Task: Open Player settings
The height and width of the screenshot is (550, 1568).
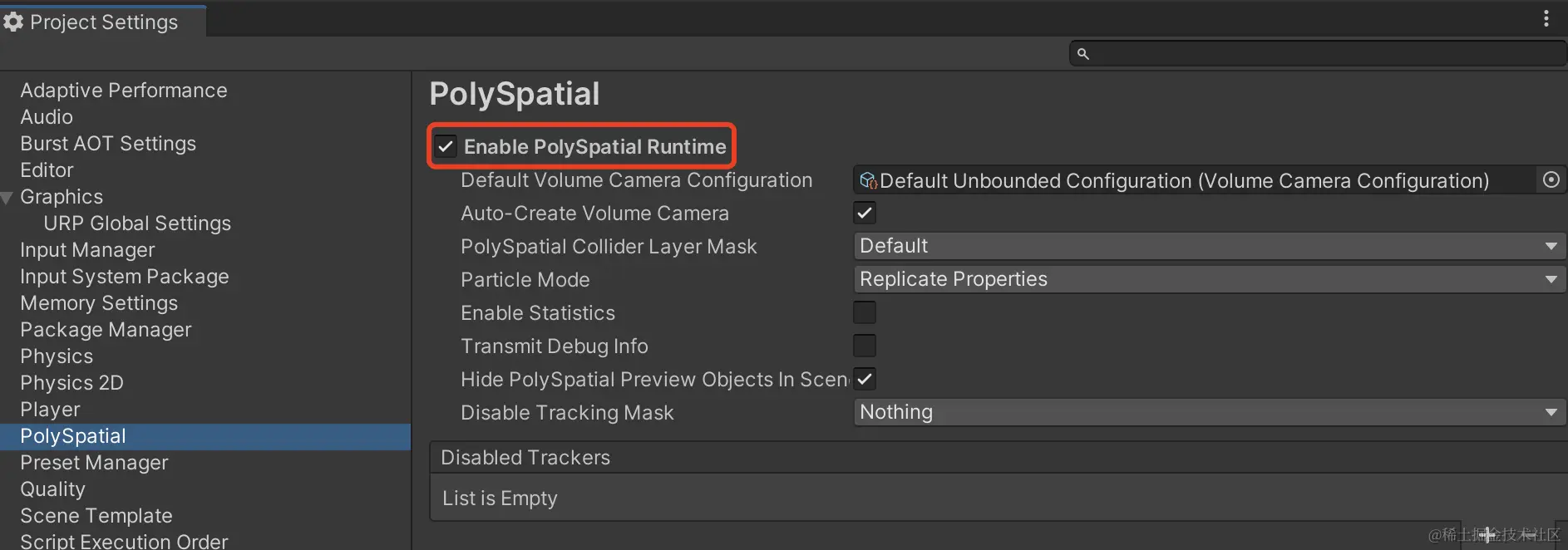Action: pyautogui.click(x=50, y=409)
